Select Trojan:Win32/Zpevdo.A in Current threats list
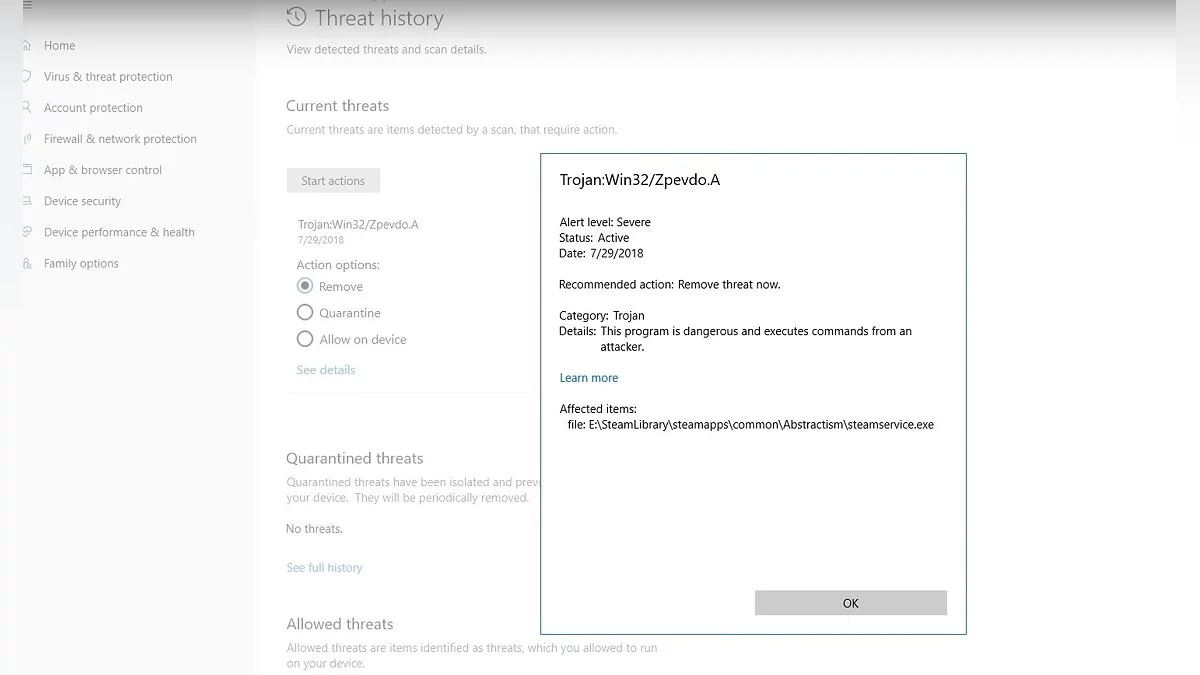 click(358, 224)
